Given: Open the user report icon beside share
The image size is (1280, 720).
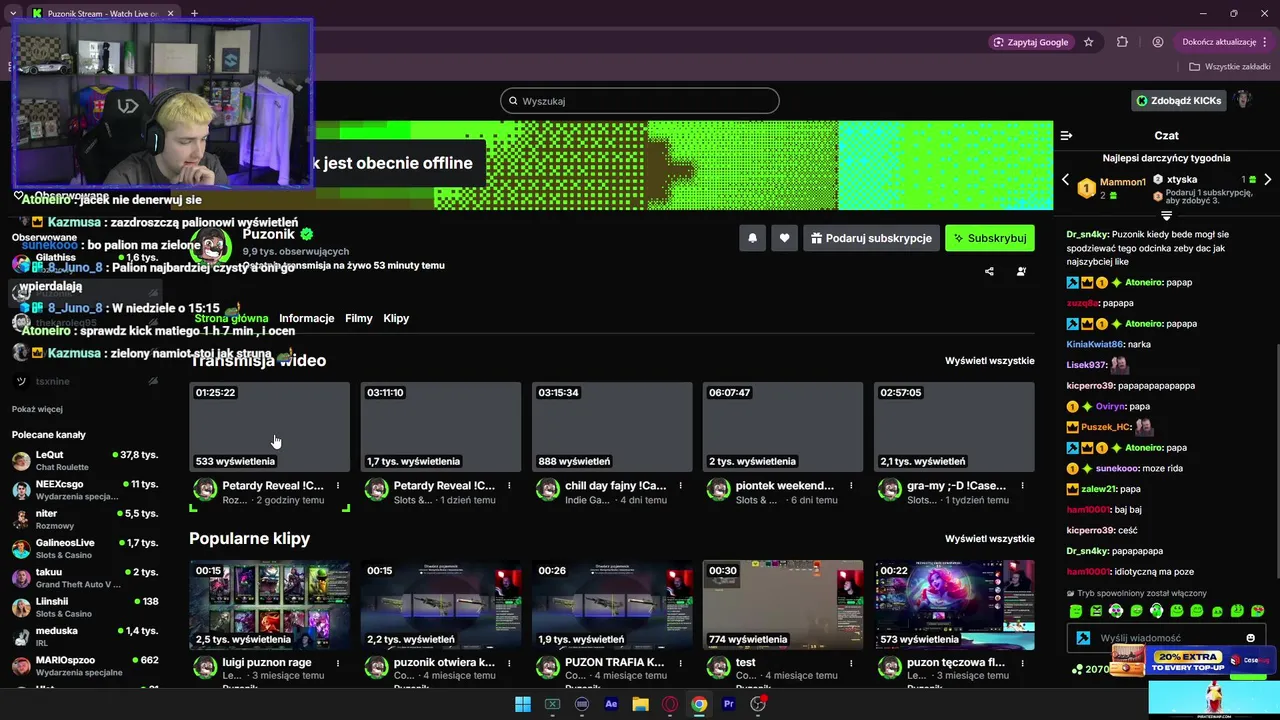Looking at the screenshot, I should pyautogui.click(x=1021, y=271).
